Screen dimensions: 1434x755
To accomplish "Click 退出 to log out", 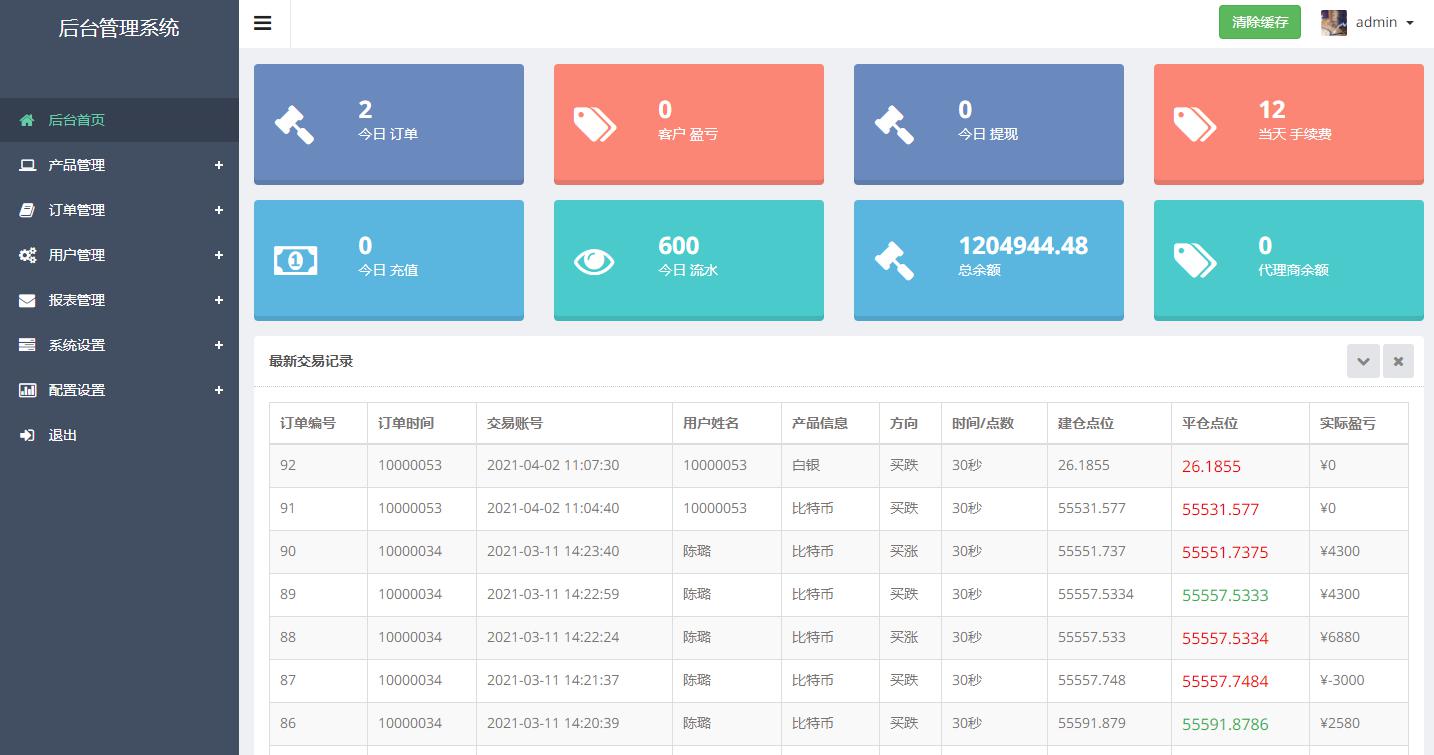I will click(x=62, y=435).
